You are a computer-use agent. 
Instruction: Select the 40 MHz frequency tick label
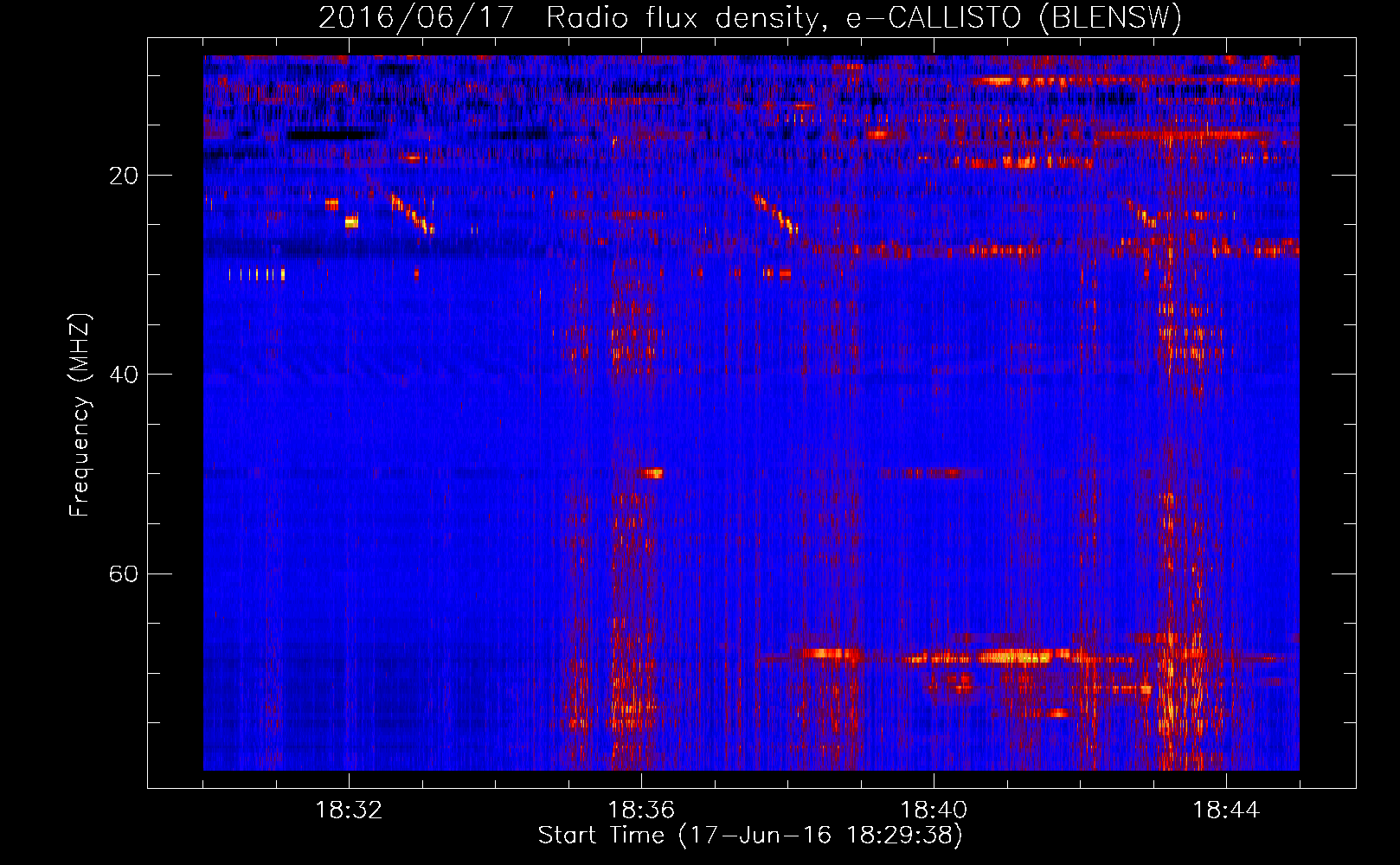[124, 375]
